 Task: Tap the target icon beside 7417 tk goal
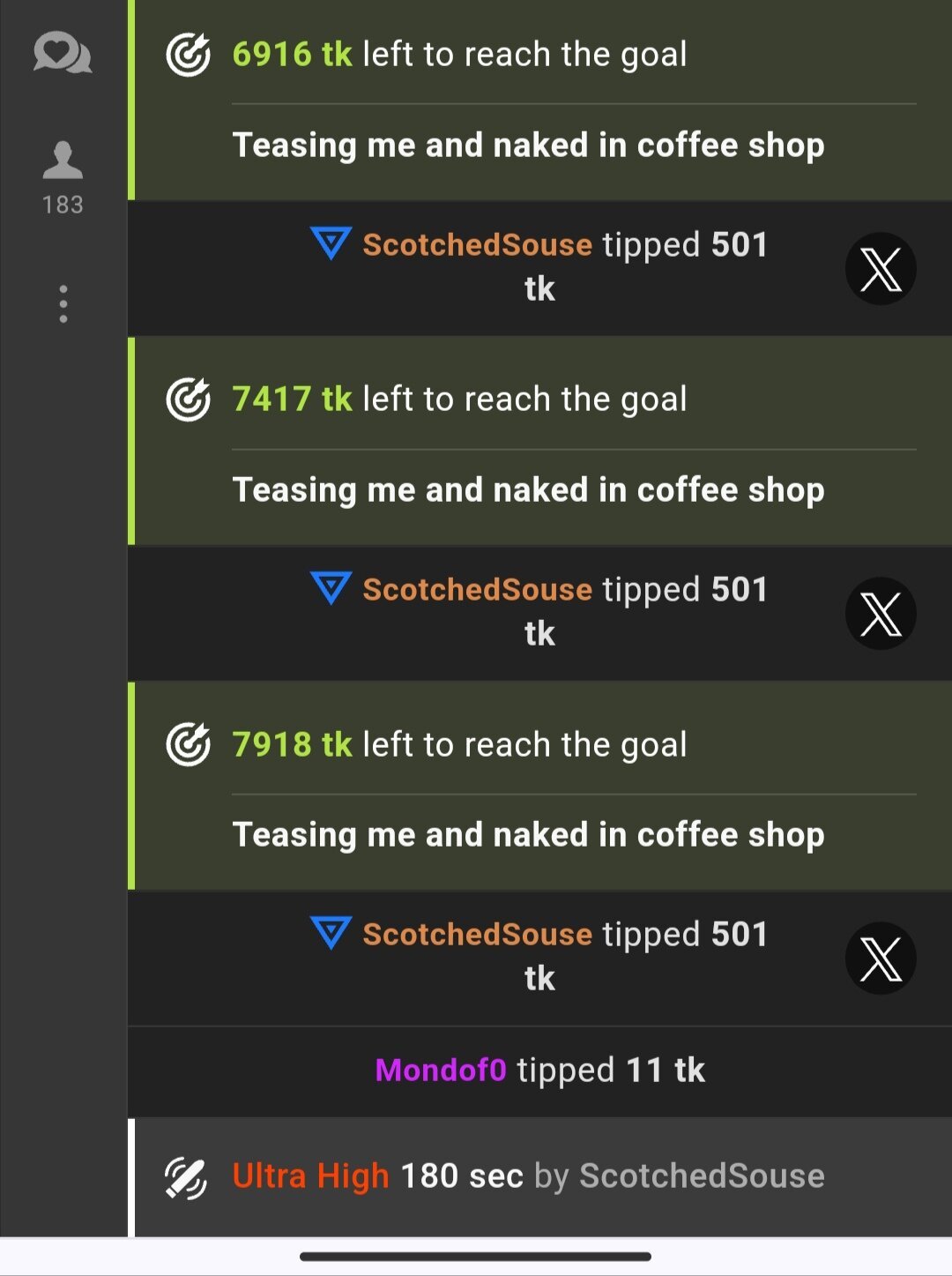(188, 399)
